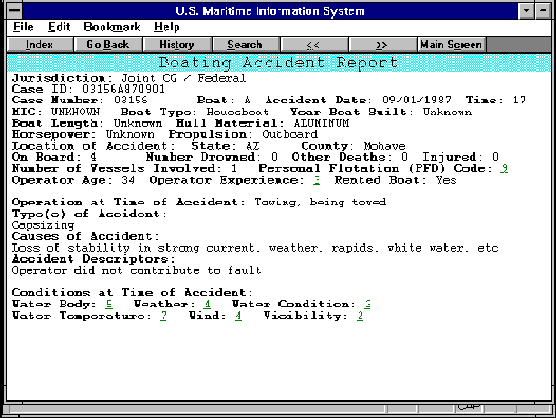Click the Boating Accident Report heading
Viewport: 556px width, 418px height.
[278, 63]
